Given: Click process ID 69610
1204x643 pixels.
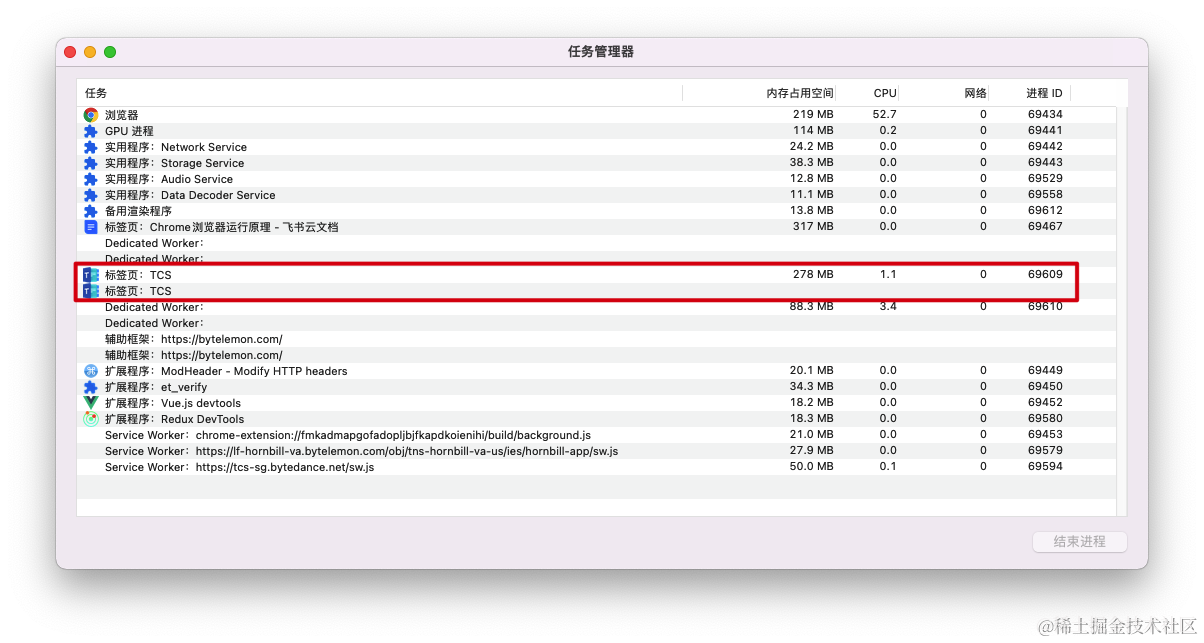Looking at the screenshot, I should pyautogui.click(x=1045, y=307).
